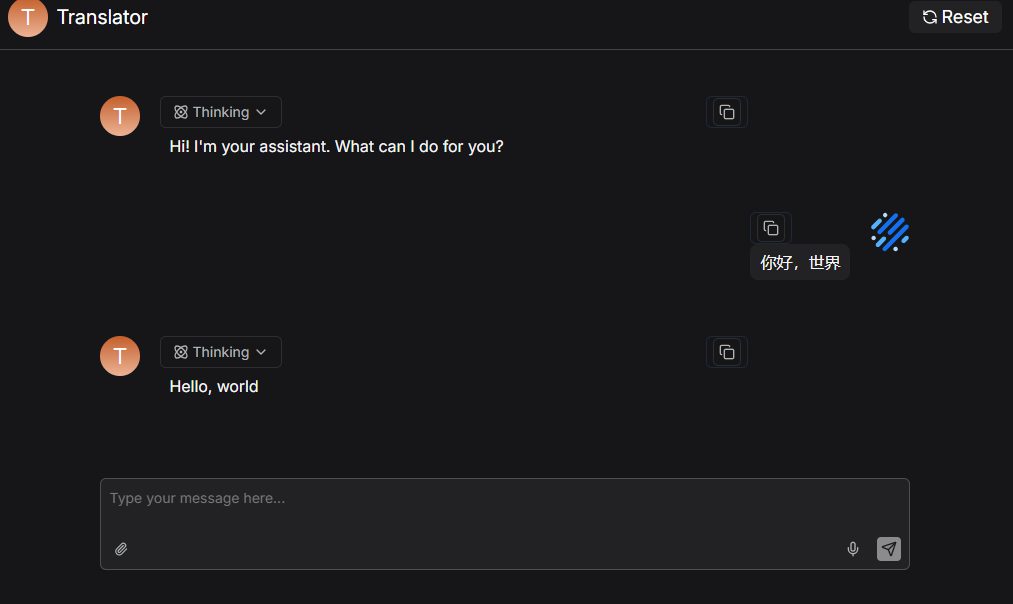Click the 你好，世界 message bubble
Viewport: 1013px width, 604px height.
point(800,263)
